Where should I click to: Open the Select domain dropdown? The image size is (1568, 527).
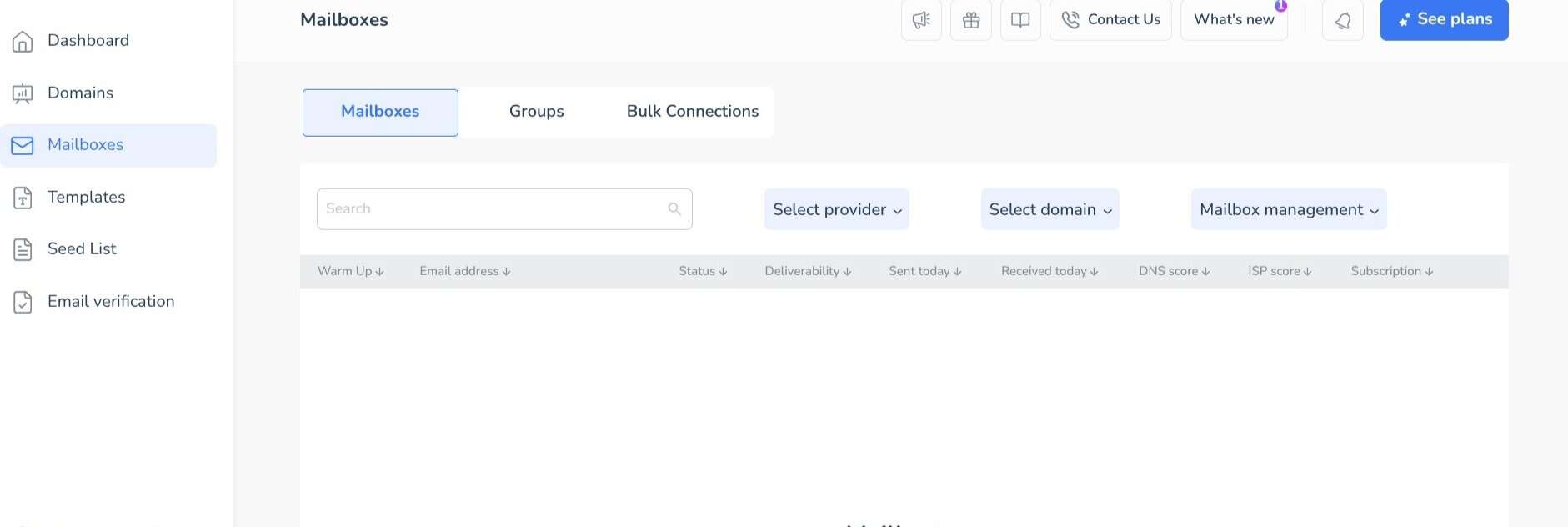tap(1050, 209)
